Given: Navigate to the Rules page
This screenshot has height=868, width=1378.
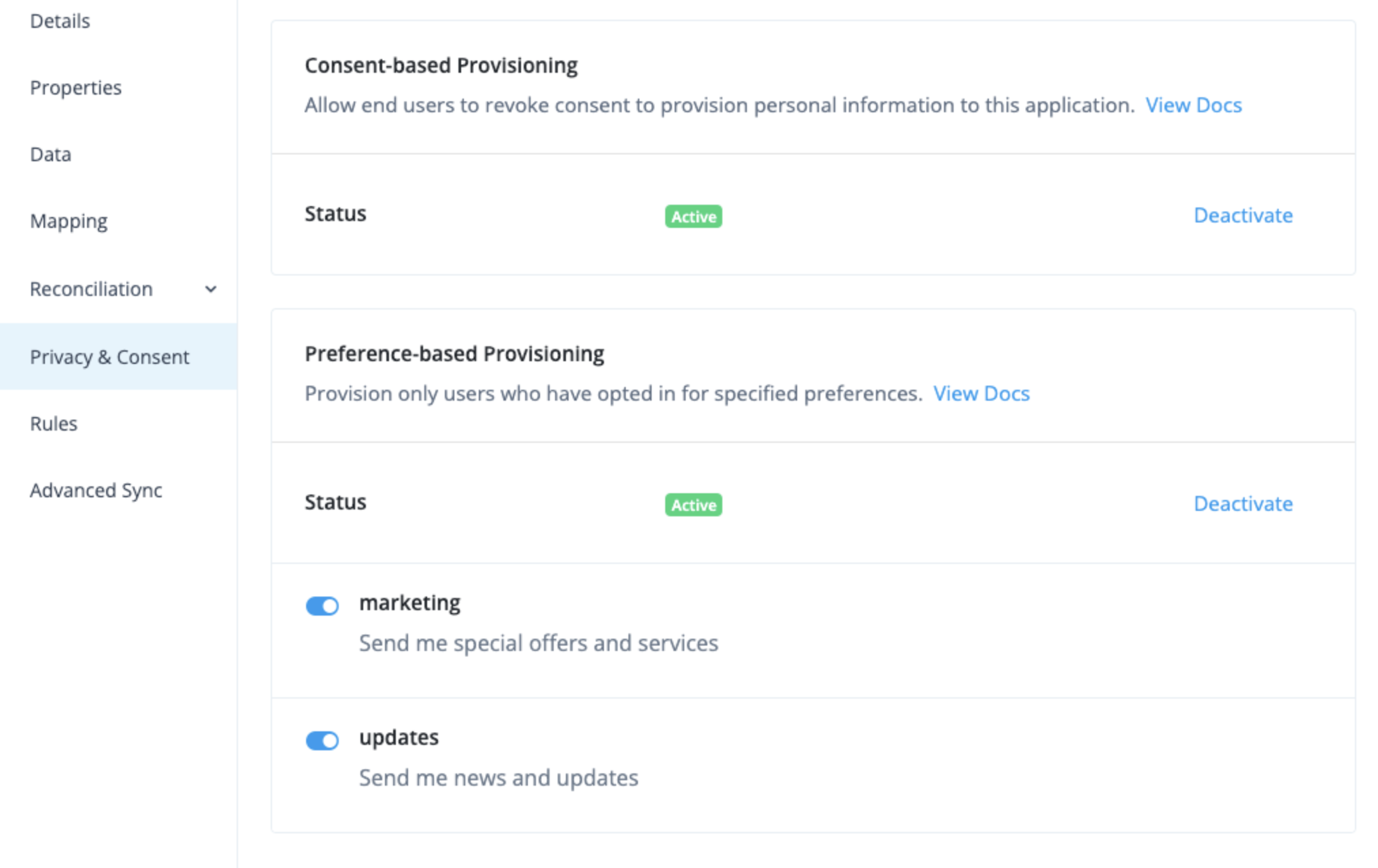Looking at the screenshot, I should pos(53,423).
